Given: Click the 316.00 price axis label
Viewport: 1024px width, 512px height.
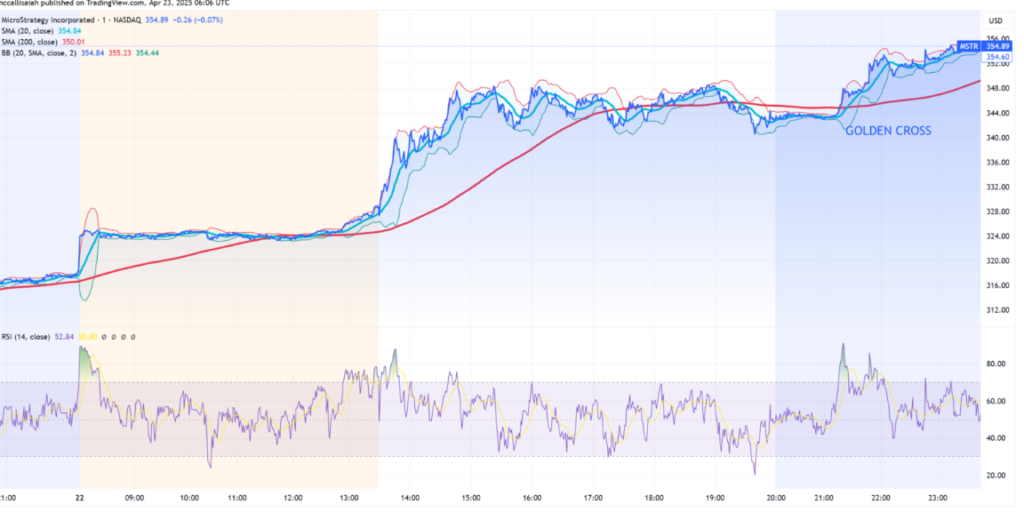Looking at the screenshot, I should click(x=997, y=285).
